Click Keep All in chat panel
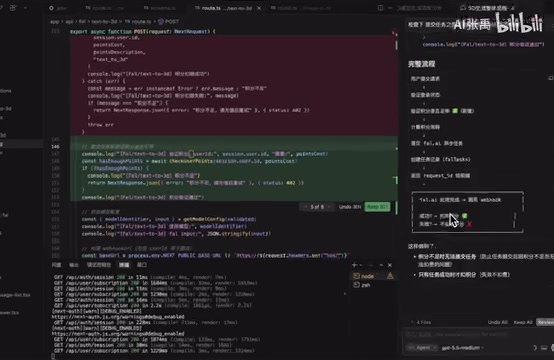This screenshot has height=360, width=554. pyautogui.click(x=523, y=322)
